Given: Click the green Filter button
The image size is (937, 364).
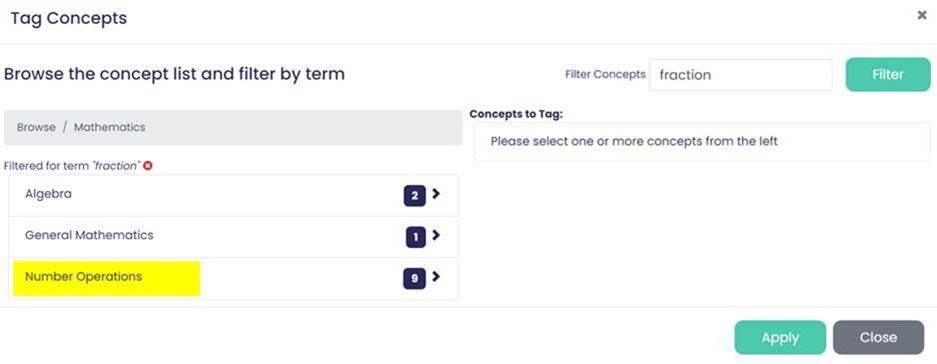Looking at the screenshot, I should tap(888, 75).
